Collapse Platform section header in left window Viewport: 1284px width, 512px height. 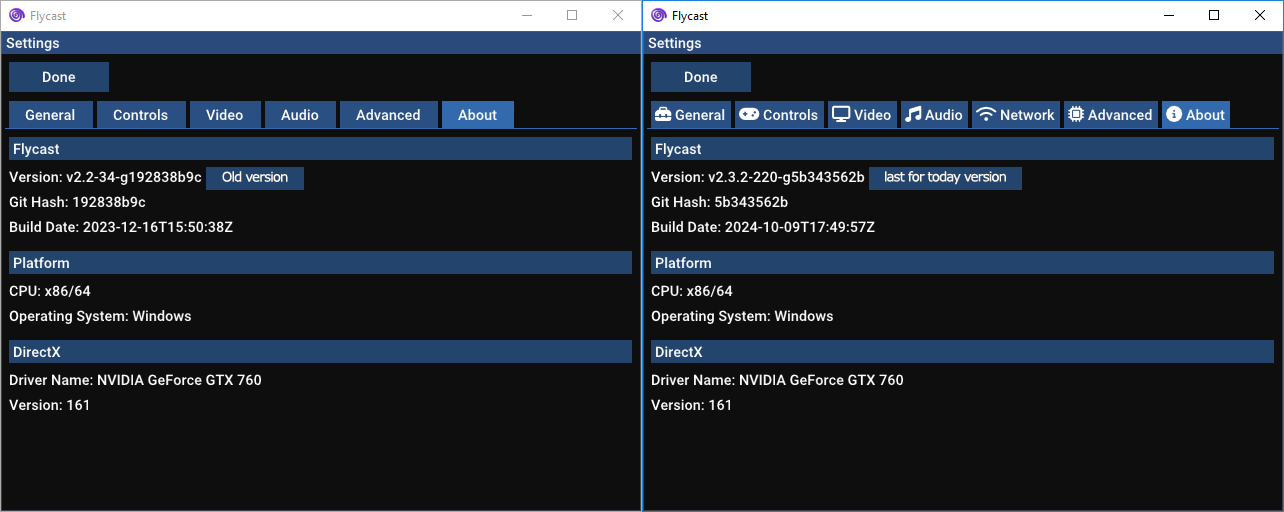point(320,263)
